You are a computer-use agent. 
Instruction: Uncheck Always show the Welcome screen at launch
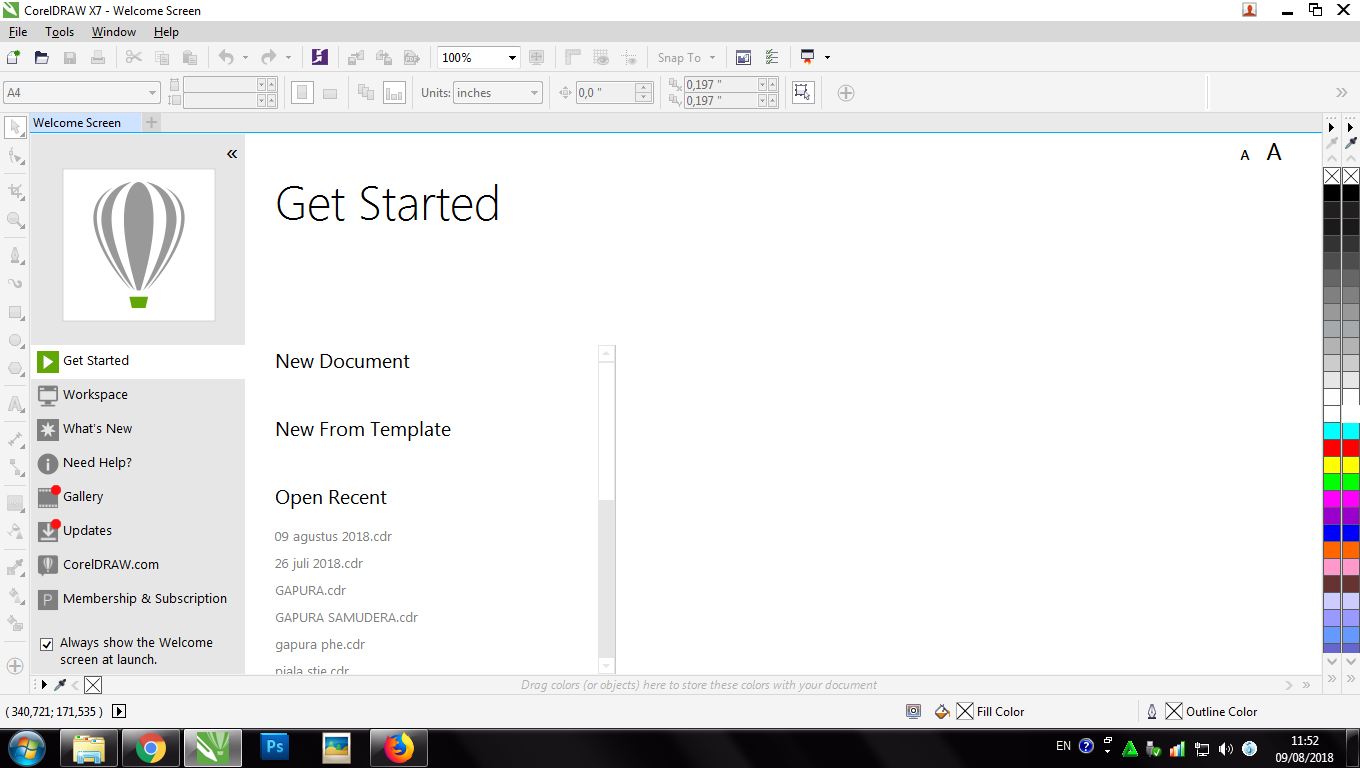click(46, 644)
